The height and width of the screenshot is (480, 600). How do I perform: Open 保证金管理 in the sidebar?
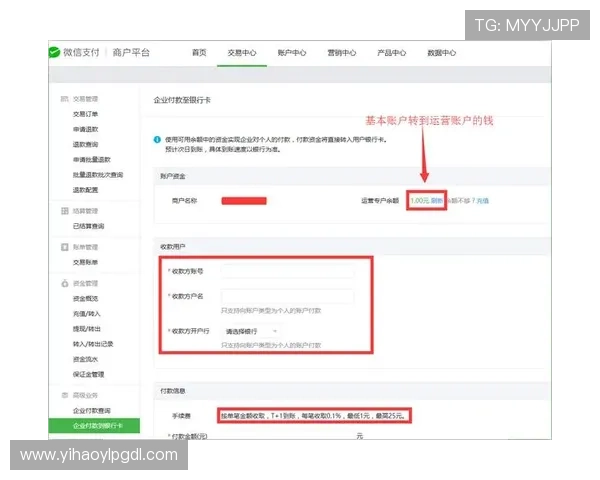click(88, 374)
